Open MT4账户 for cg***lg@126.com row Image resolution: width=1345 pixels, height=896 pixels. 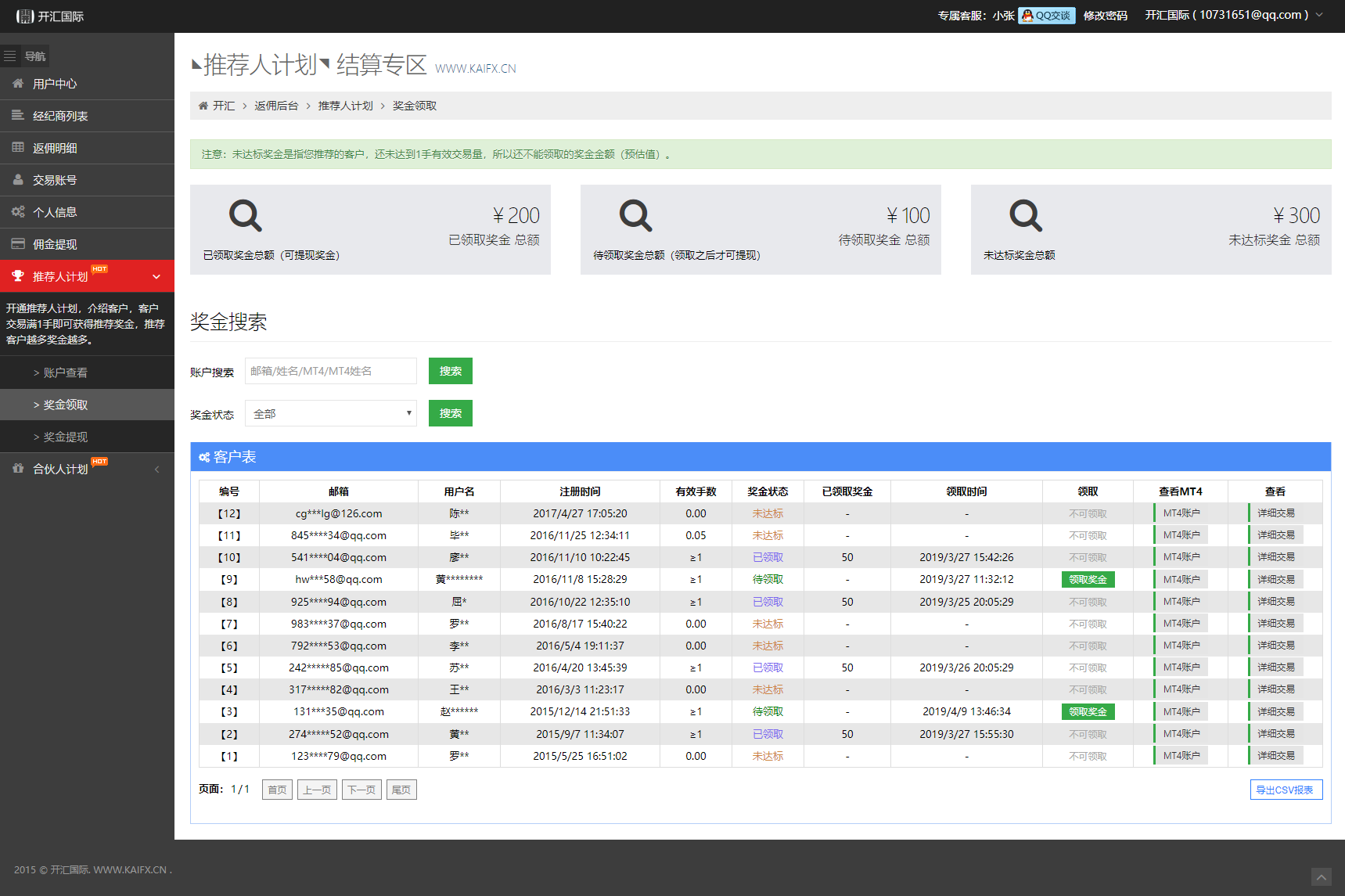click(1181, 513)
